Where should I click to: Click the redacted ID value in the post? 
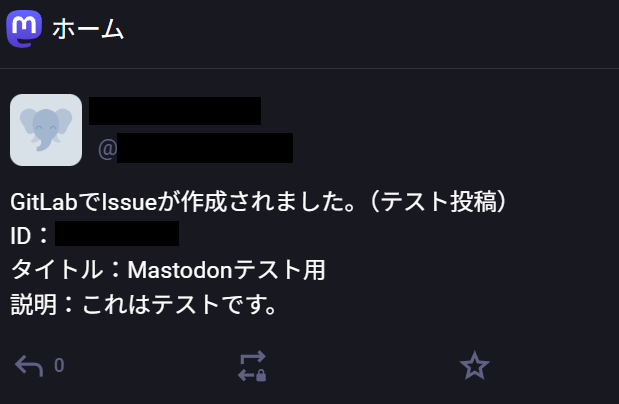117,233
